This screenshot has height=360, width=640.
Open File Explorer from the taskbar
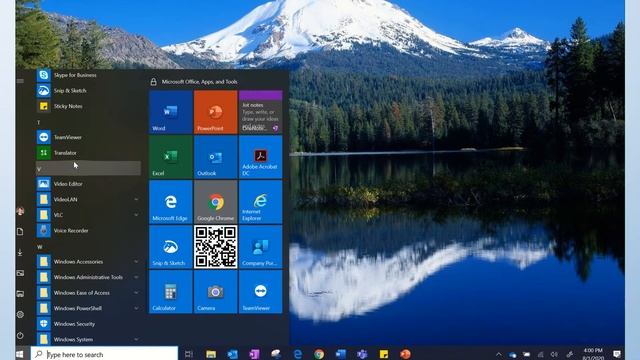(211, 354)
